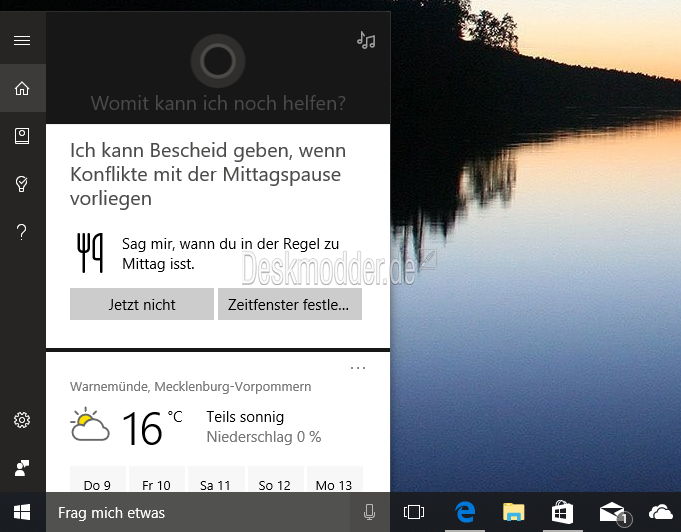Image resolution: width=681 pixels, height=532 pixels.
Task: Click Teils sonnig weather description
Action: [x=245, y=417]
